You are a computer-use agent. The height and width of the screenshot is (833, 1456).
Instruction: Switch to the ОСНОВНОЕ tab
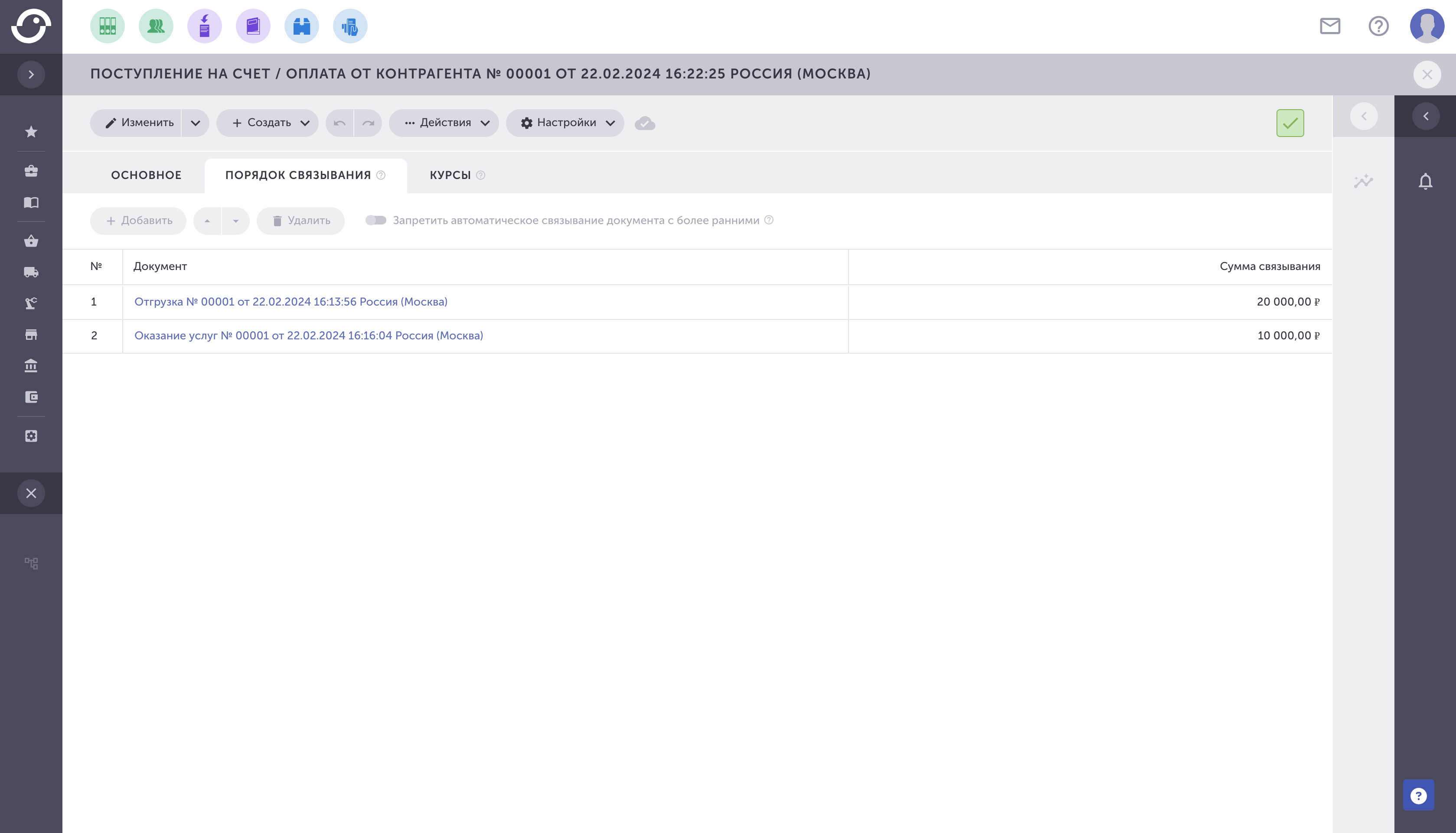tap(146, 175)
